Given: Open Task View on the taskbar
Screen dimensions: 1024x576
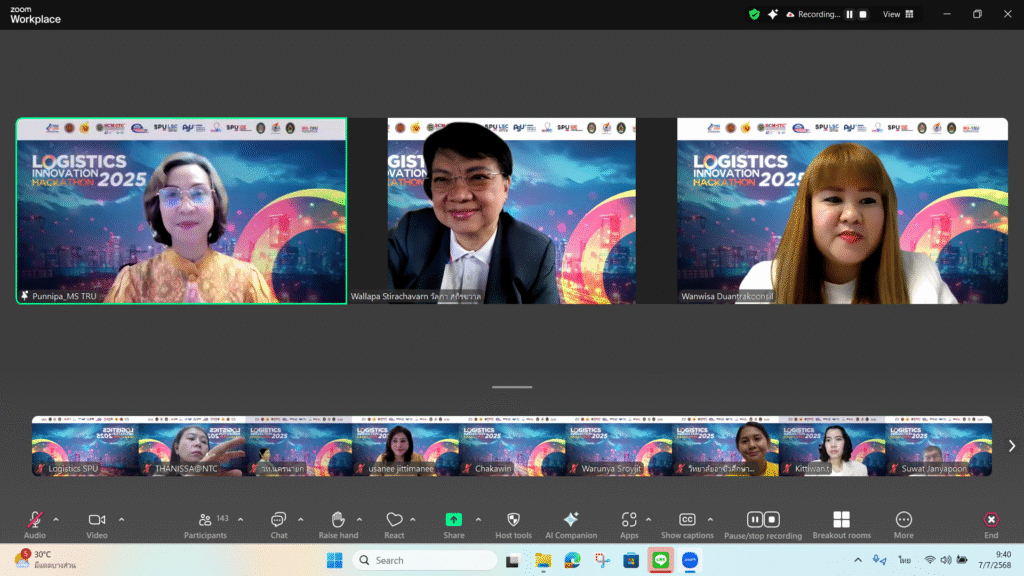Looking at the screenshot, I should (513, 560).
